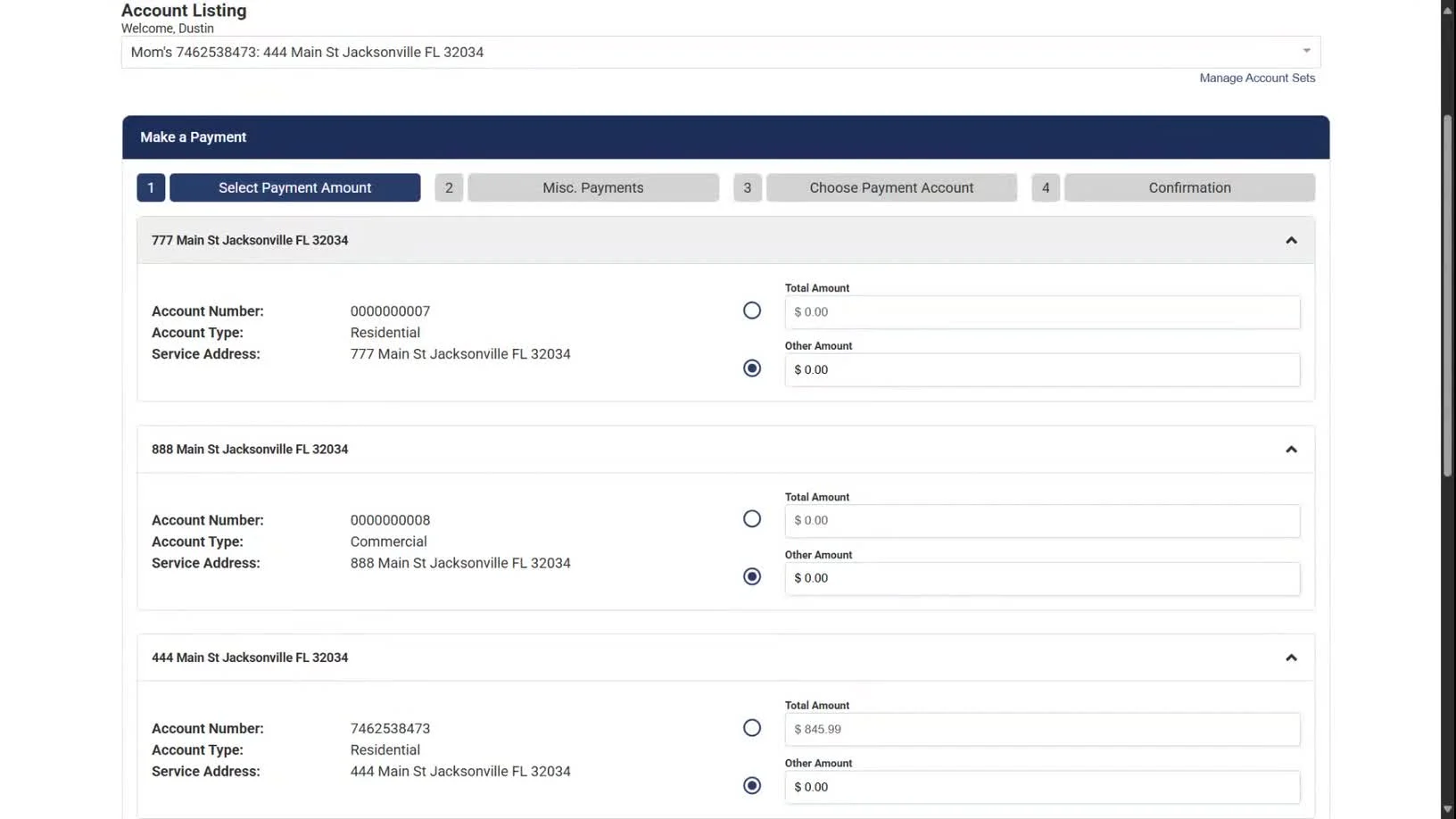Image resolution: width=1456 pixels, height=819 pixels.
Task: Click account number 0000000007
Action: (390, 311)
